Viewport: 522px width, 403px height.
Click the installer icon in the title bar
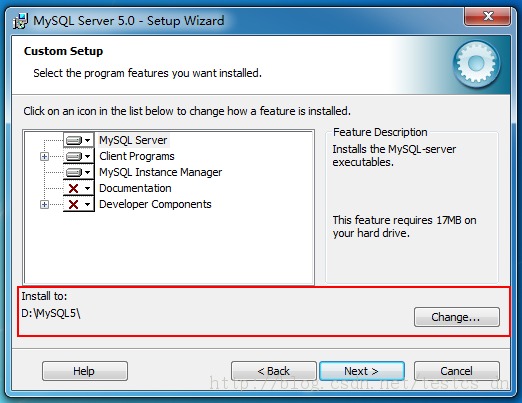pos(20,21)
